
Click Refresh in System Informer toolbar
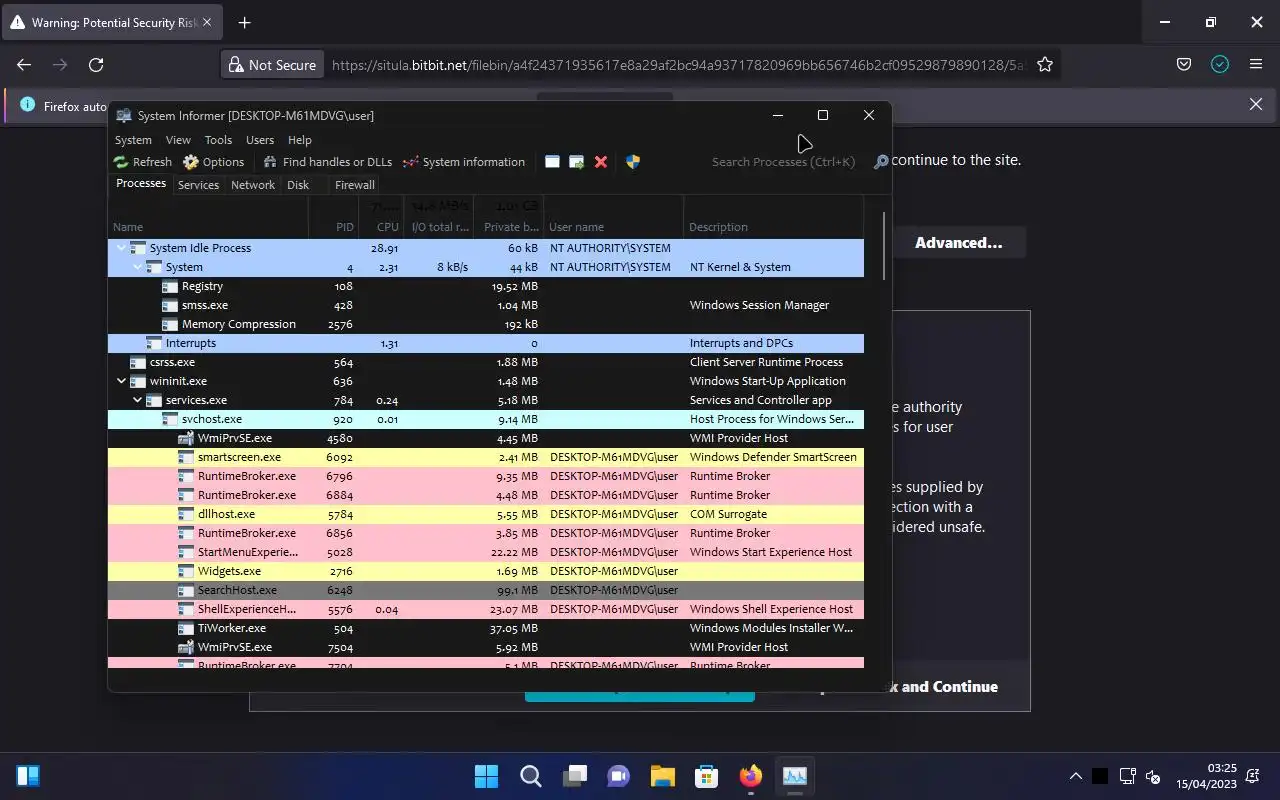click(x=142, y=162)
